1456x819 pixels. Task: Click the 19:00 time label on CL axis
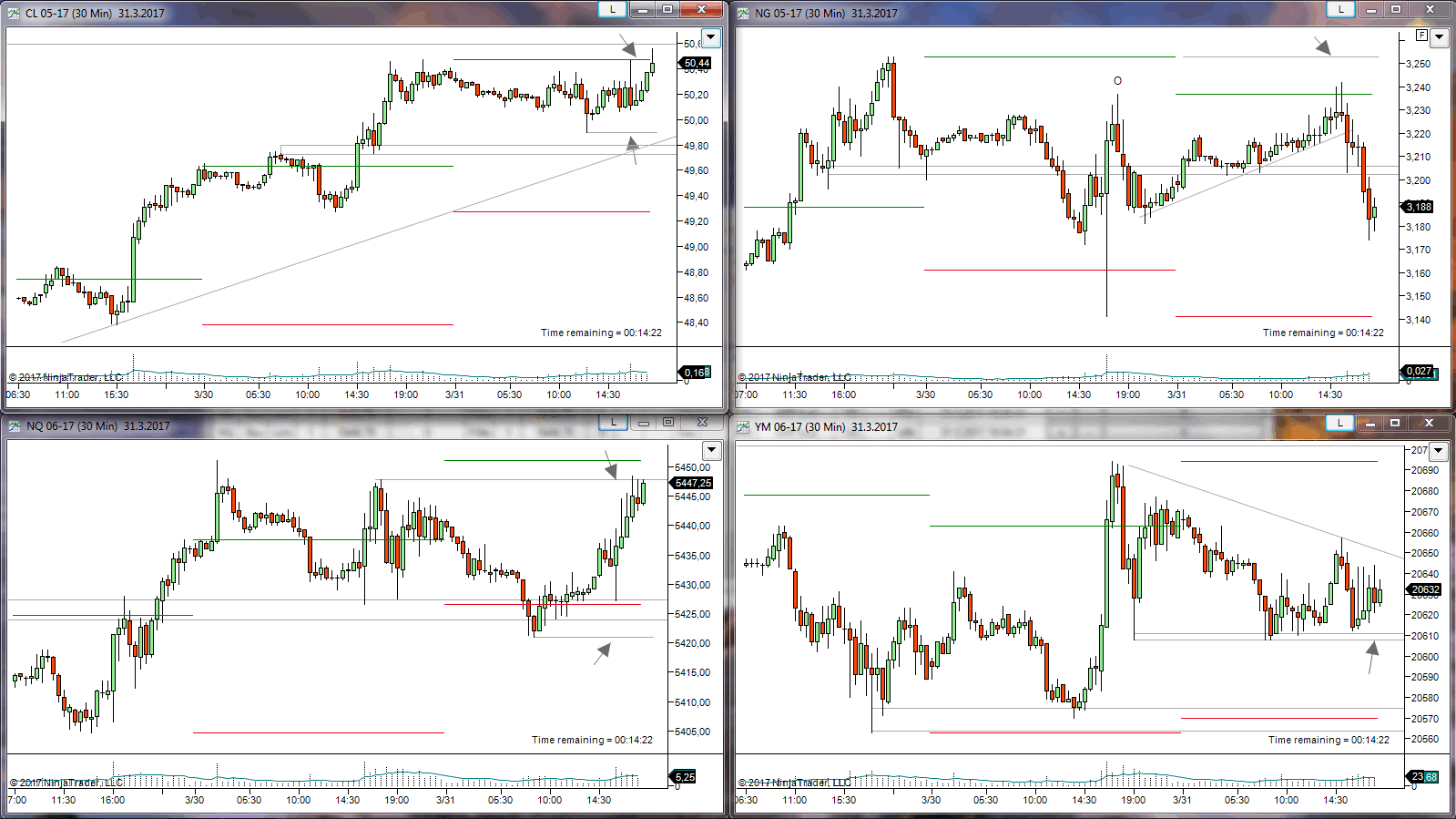[406, 394]
